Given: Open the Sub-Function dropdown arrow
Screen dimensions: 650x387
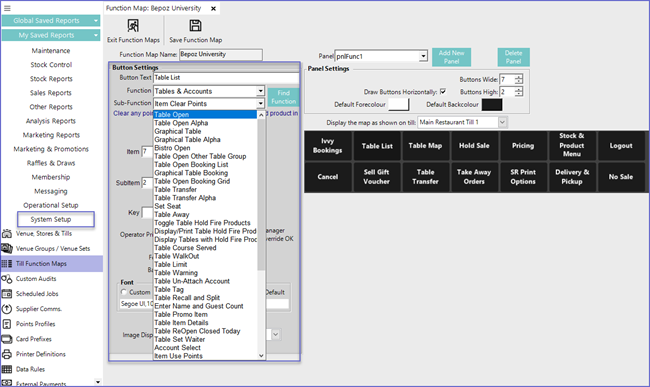Looking at the screenshot, I should (x=260, y=104).
